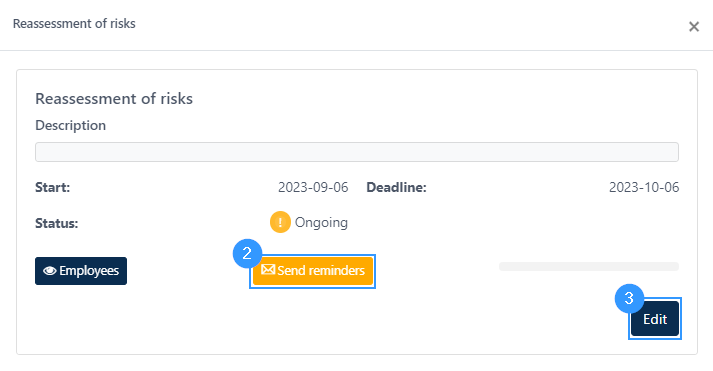This screenshot has width=713, height=371.
Task: Click the Start label
Action: click(52, 187)
